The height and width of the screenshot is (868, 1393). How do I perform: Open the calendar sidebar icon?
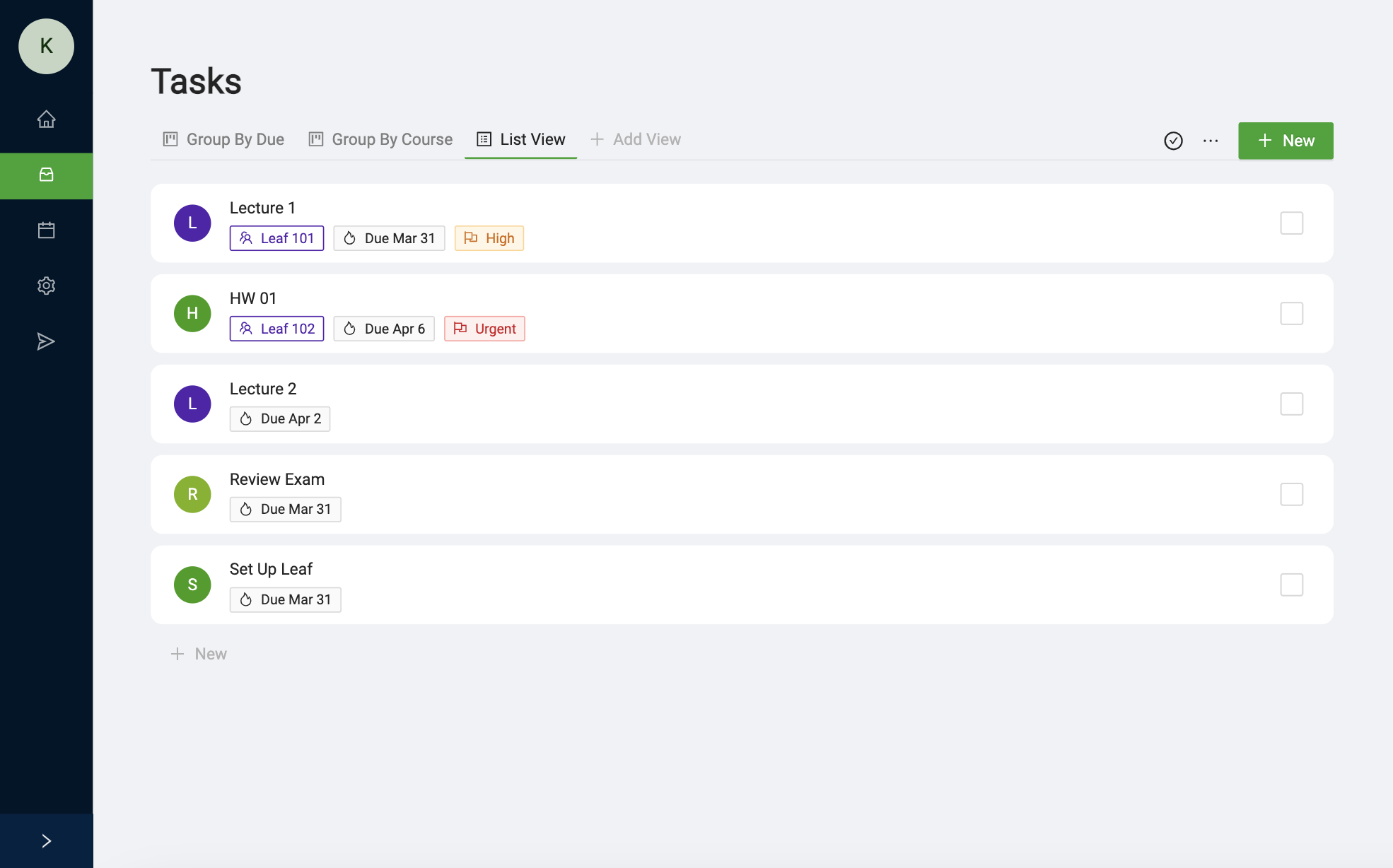pos(46,230)
